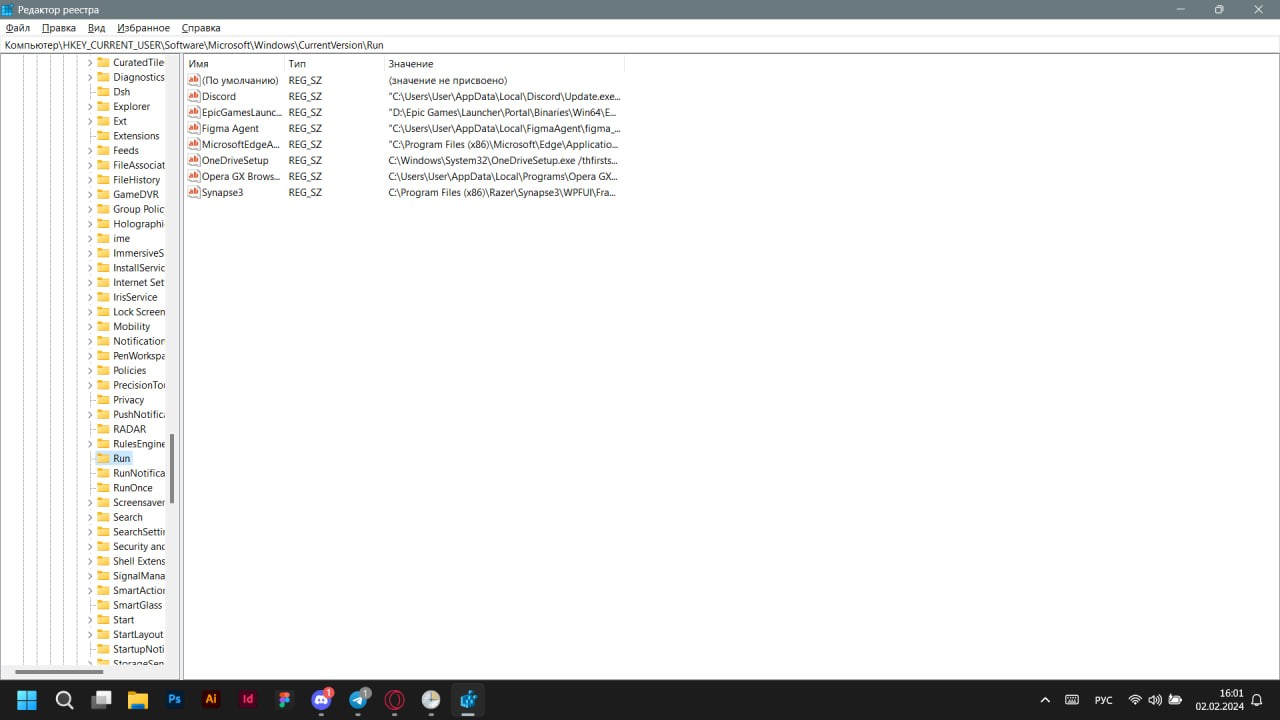This screenshot has width=1280, height=720.
Task: Click the MicrosoftEdge value string icon
Action: (194, 144)
